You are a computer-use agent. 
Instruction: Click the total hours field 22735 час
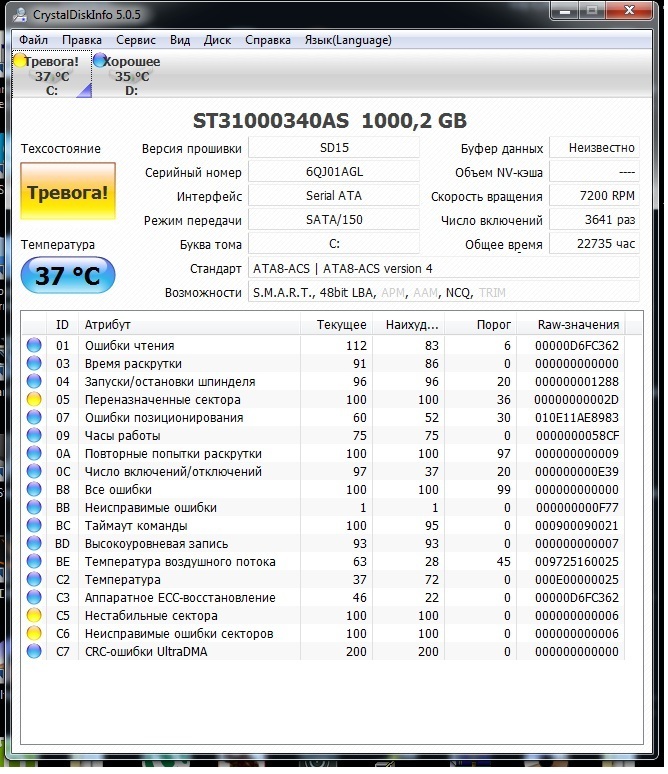point(594,244)
